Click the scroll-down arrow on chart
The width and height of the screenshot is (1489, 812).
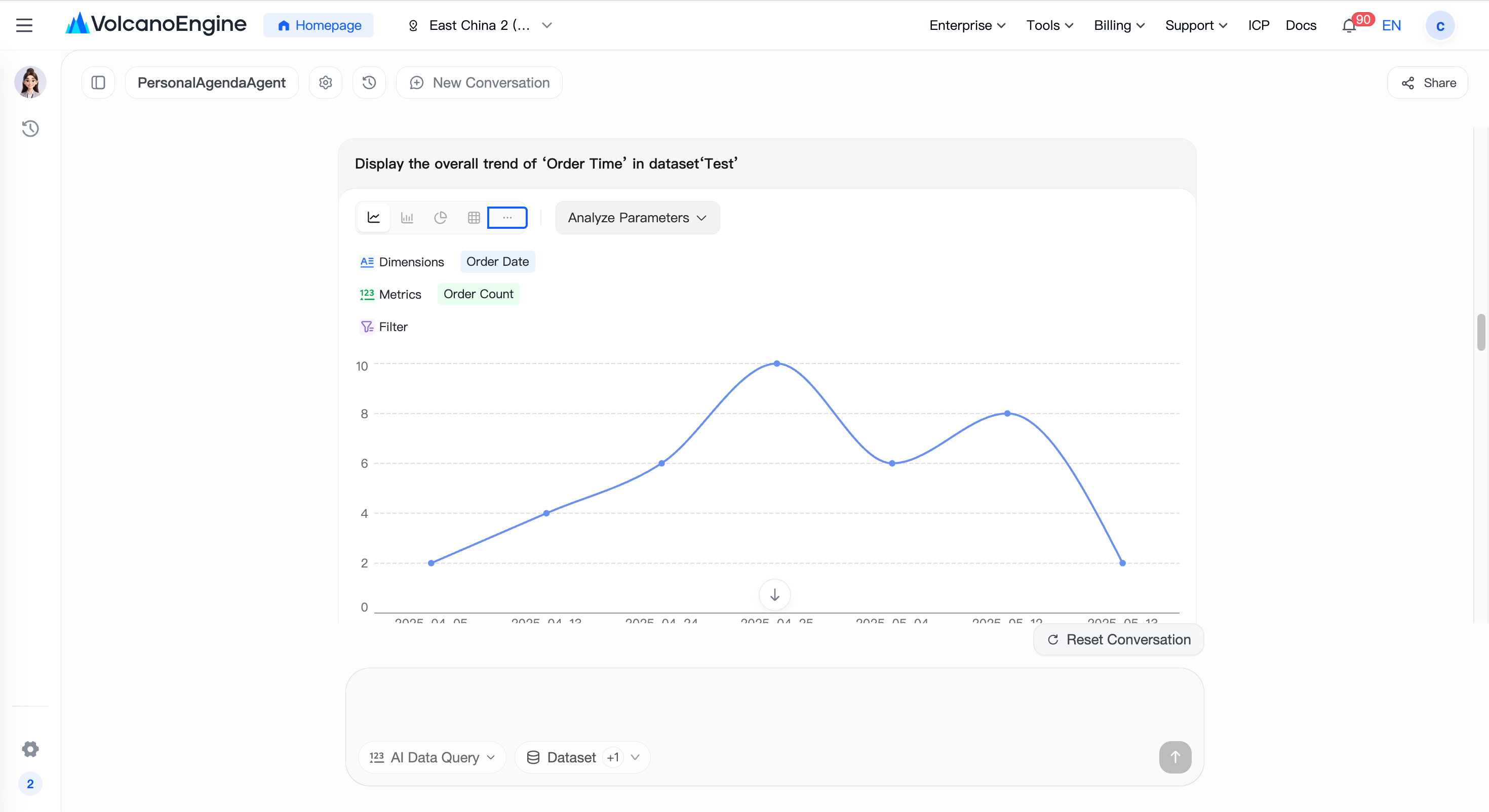tap(774, 595)
